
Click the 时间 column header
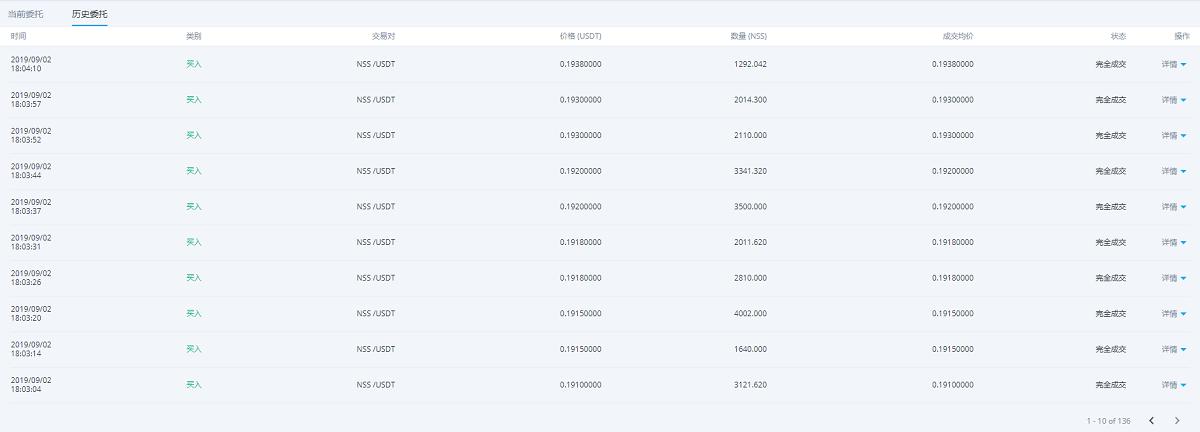click(x=19, y=36)
